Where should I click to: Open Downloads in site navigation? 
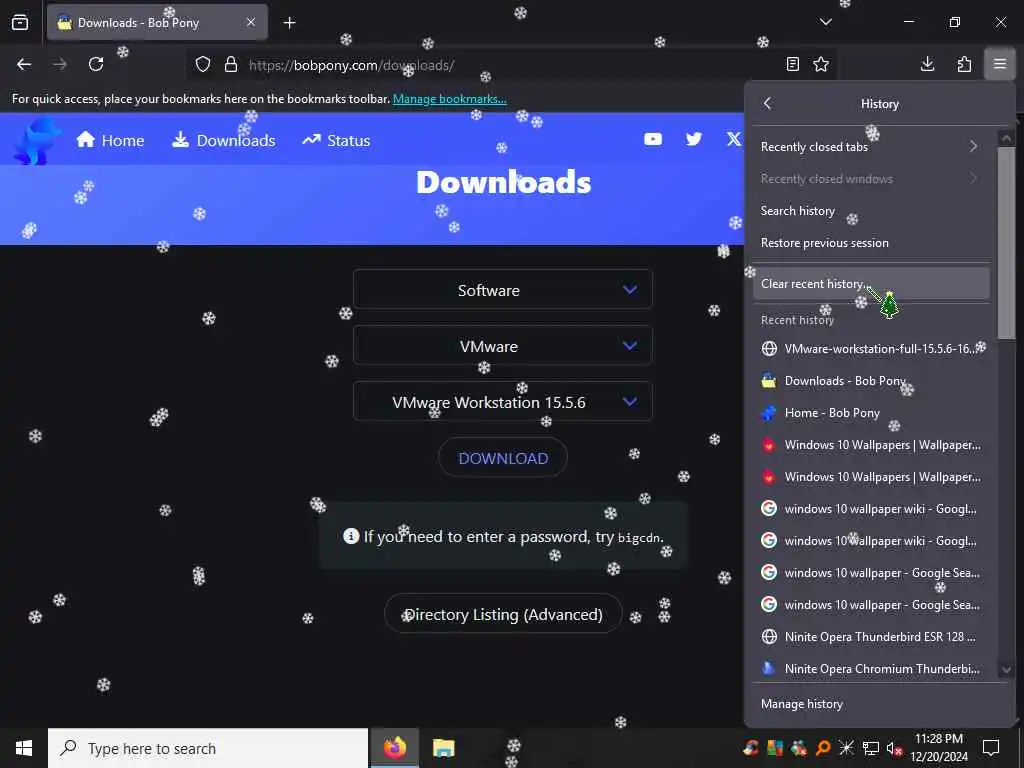[223, 140]
